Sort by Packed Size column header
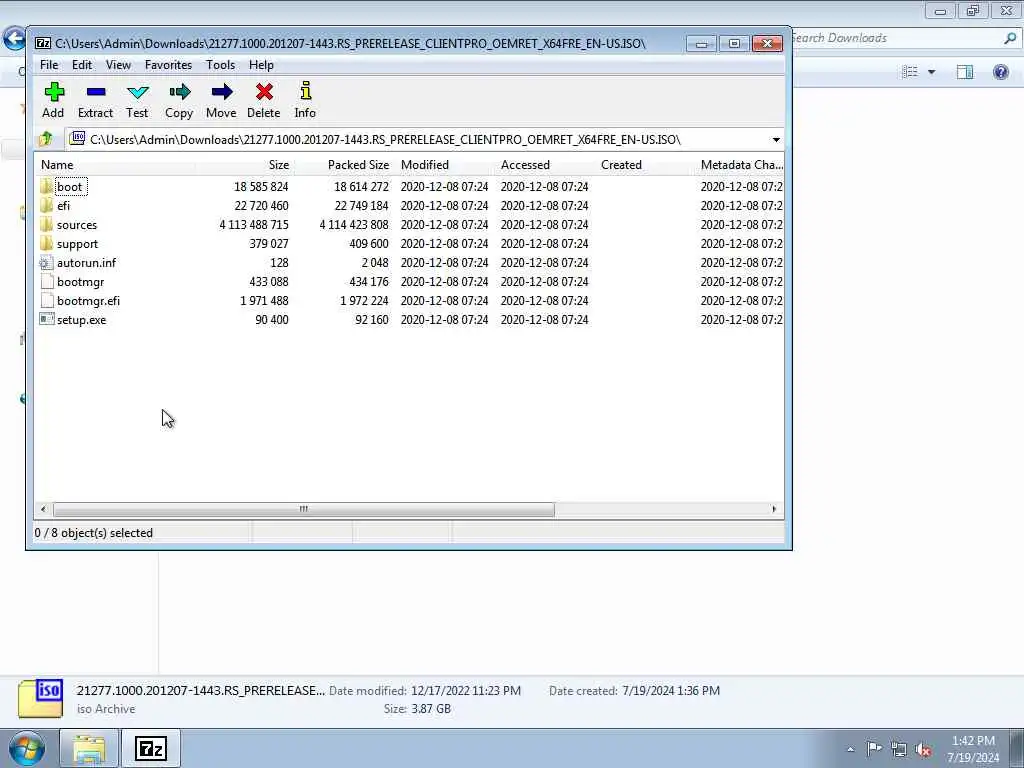 click(344, 165)
